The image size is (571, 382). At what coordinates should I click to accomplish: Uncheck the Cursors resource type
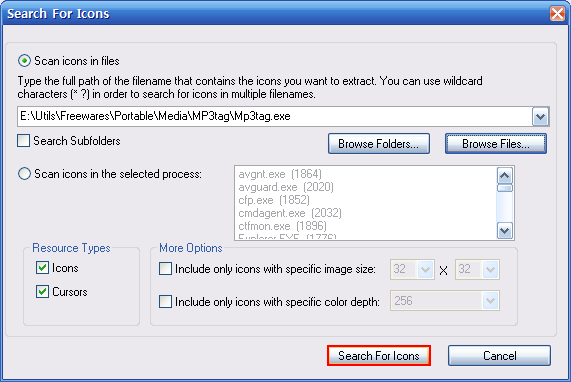(42, 291)
